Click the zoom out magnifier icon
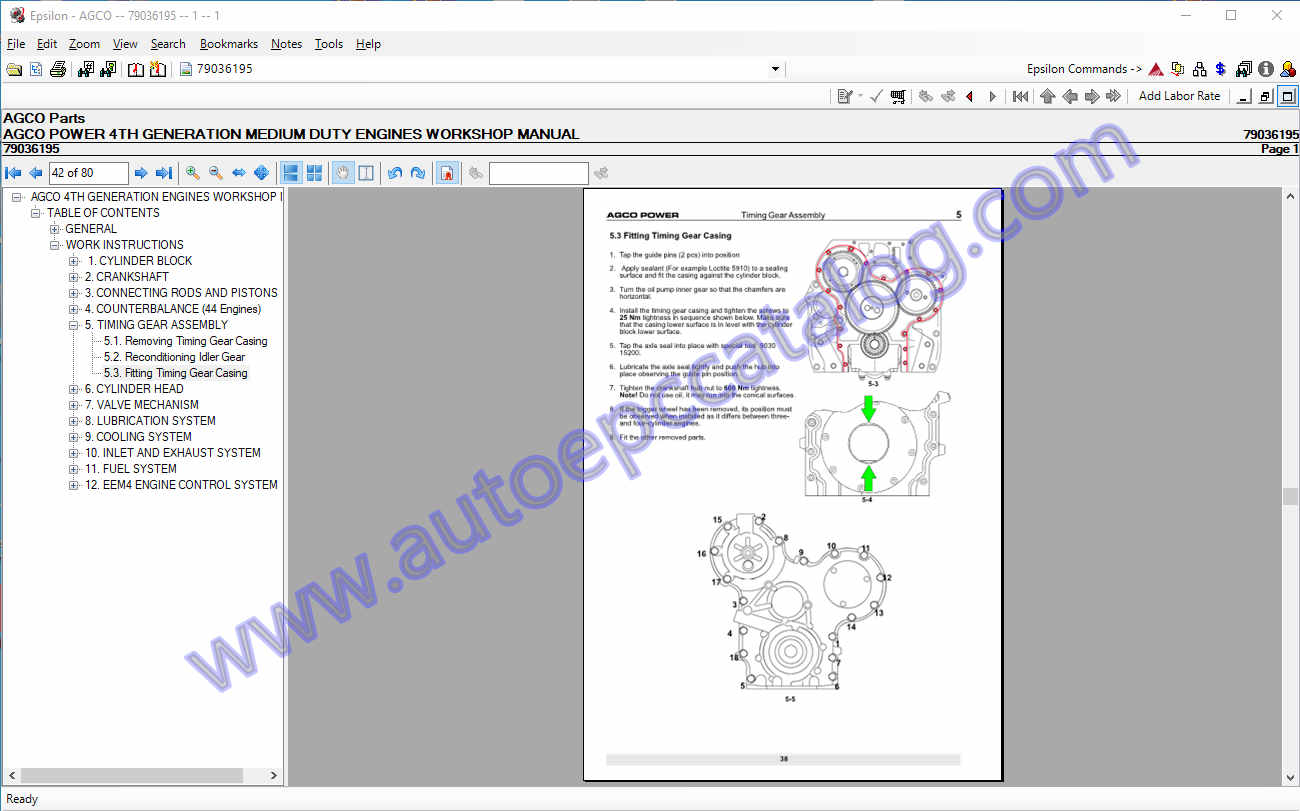This screenshot has width=1300, height=811. 216,173
